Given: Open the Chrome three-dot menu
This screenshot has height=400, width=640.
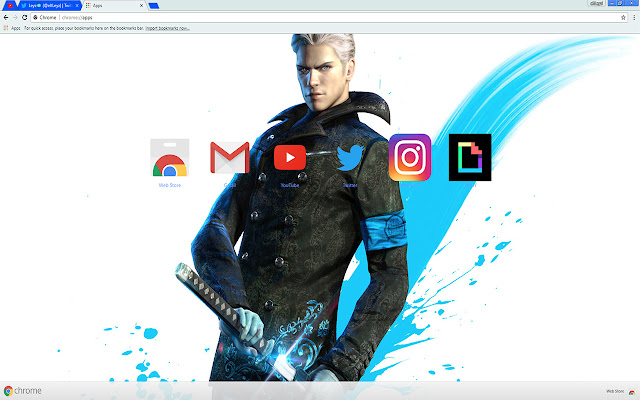Looking at the screenshot, I should pyautogui.click(x=634, y=18).
